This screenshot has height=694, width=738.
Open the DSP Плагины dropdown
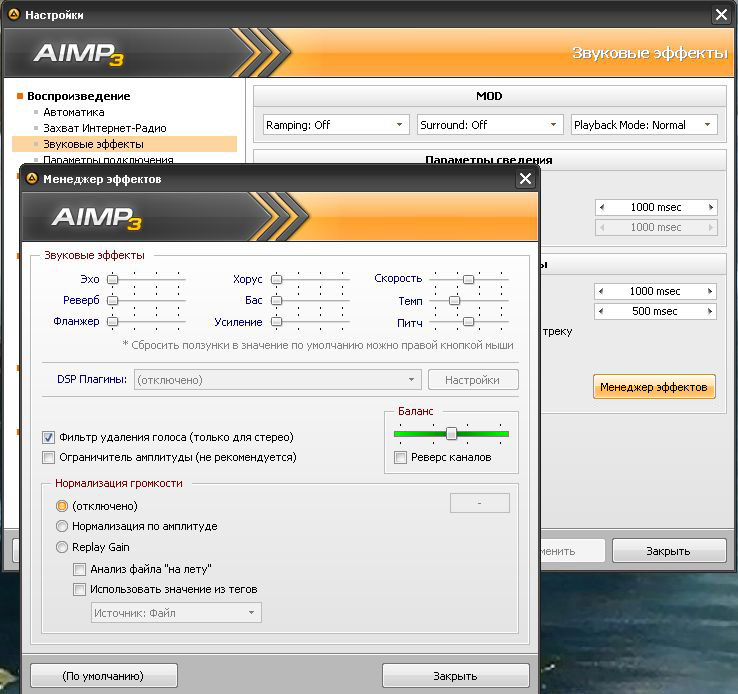point(278,380)
